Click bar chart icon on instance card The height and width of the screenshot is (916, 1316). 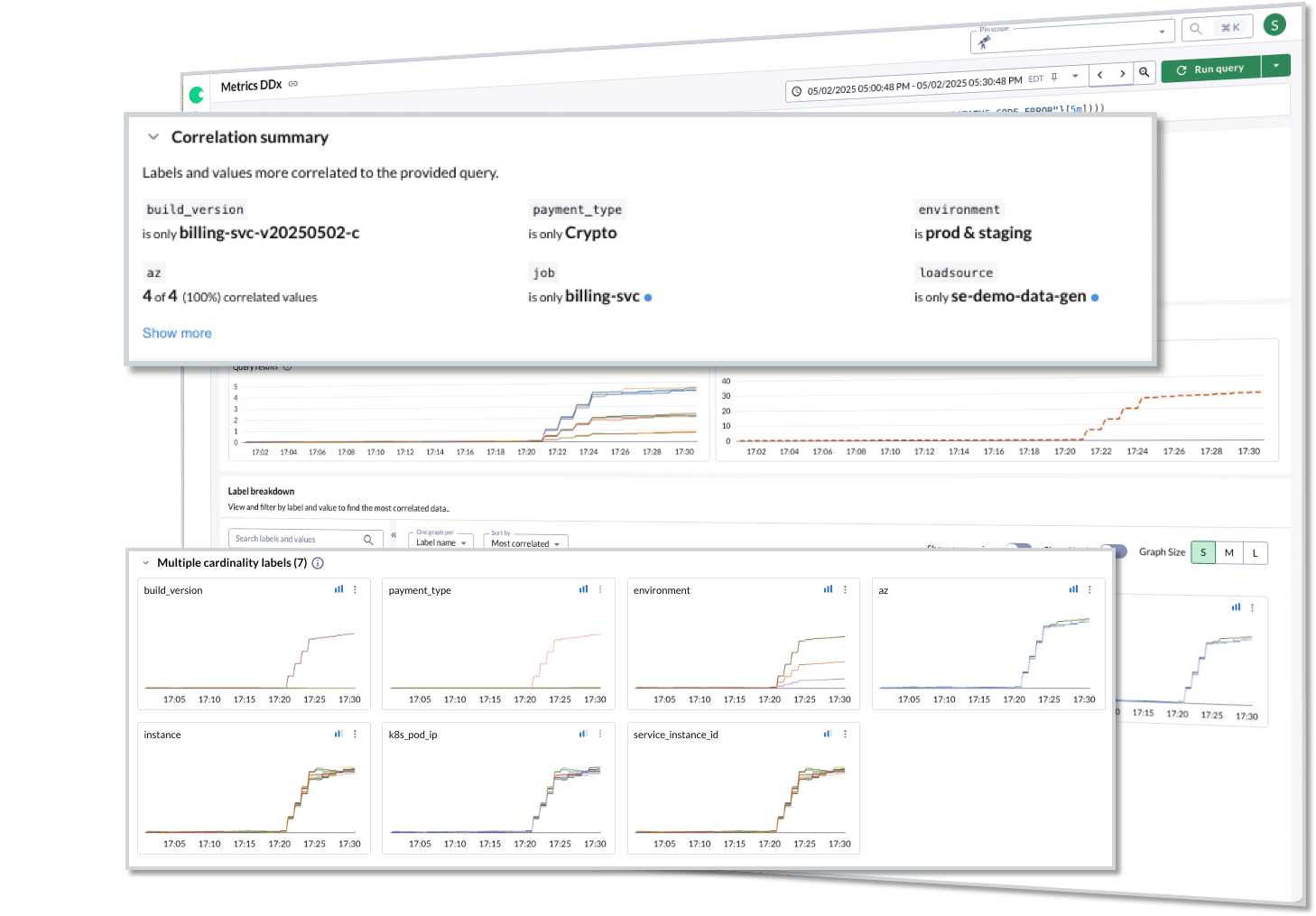(338, 734)
